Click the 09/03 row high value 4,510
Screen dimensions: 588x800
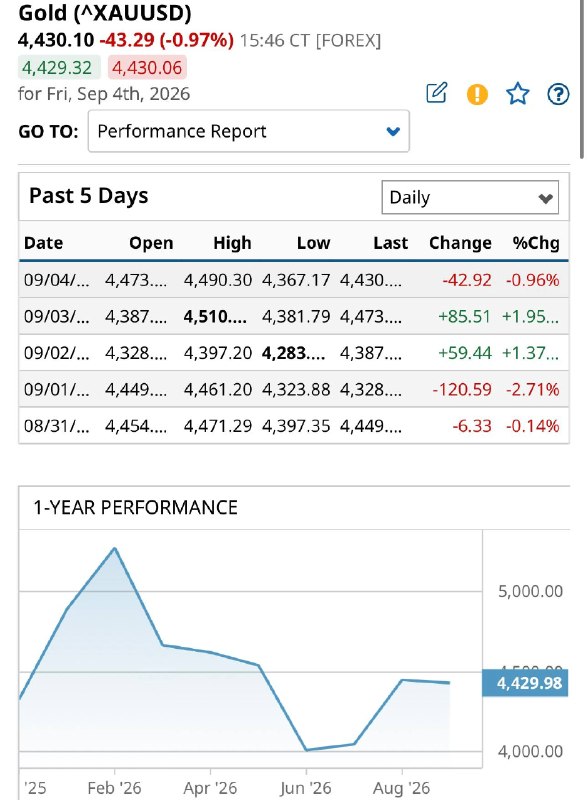click(215, 316)
